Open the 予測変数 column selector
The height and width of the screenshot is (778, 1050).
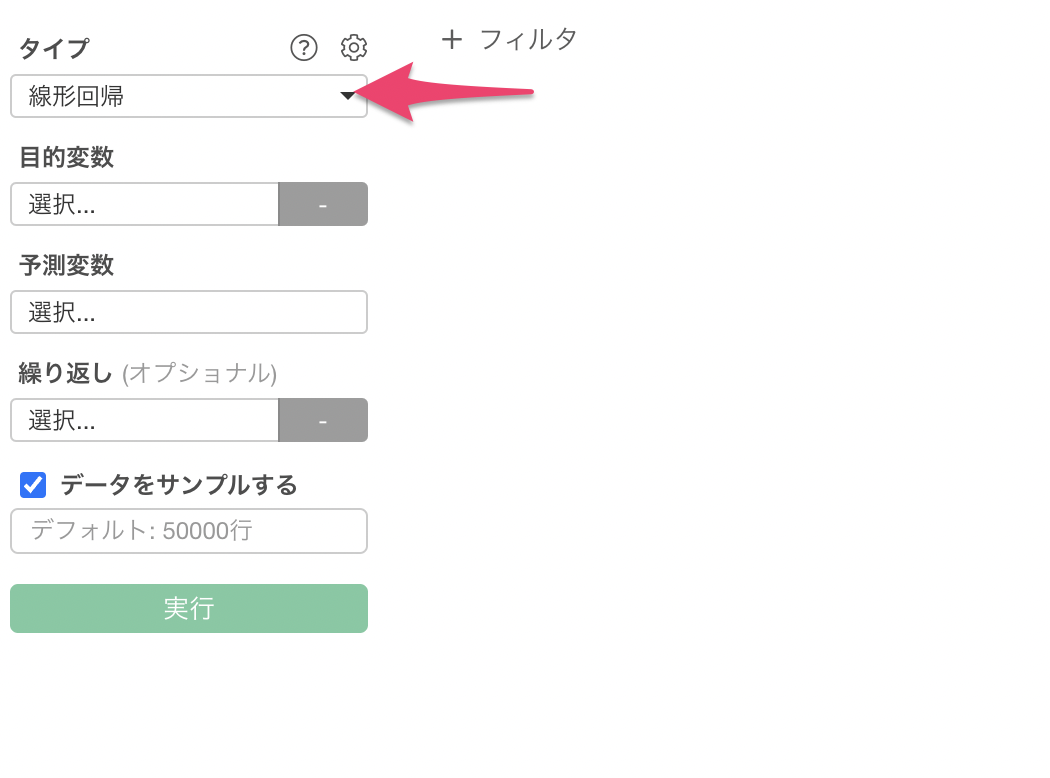click(189, 312)
